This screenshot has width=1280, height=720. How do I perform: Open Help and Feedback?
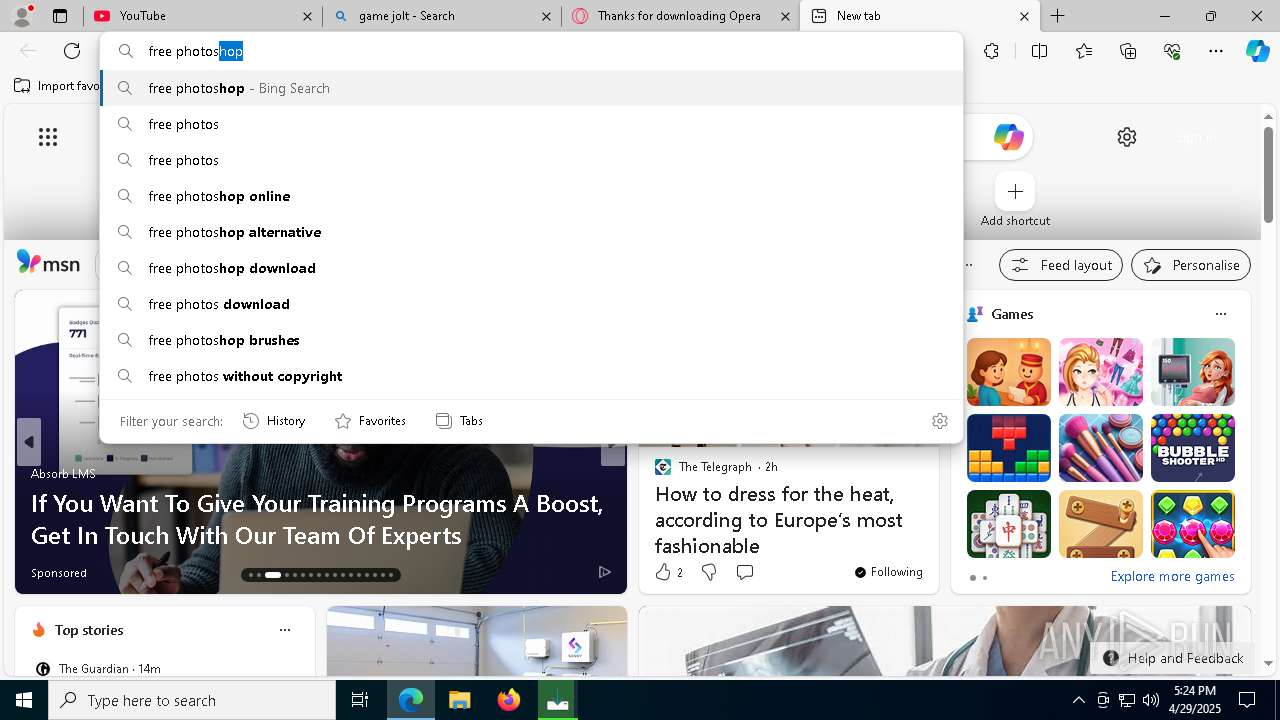1174,658
